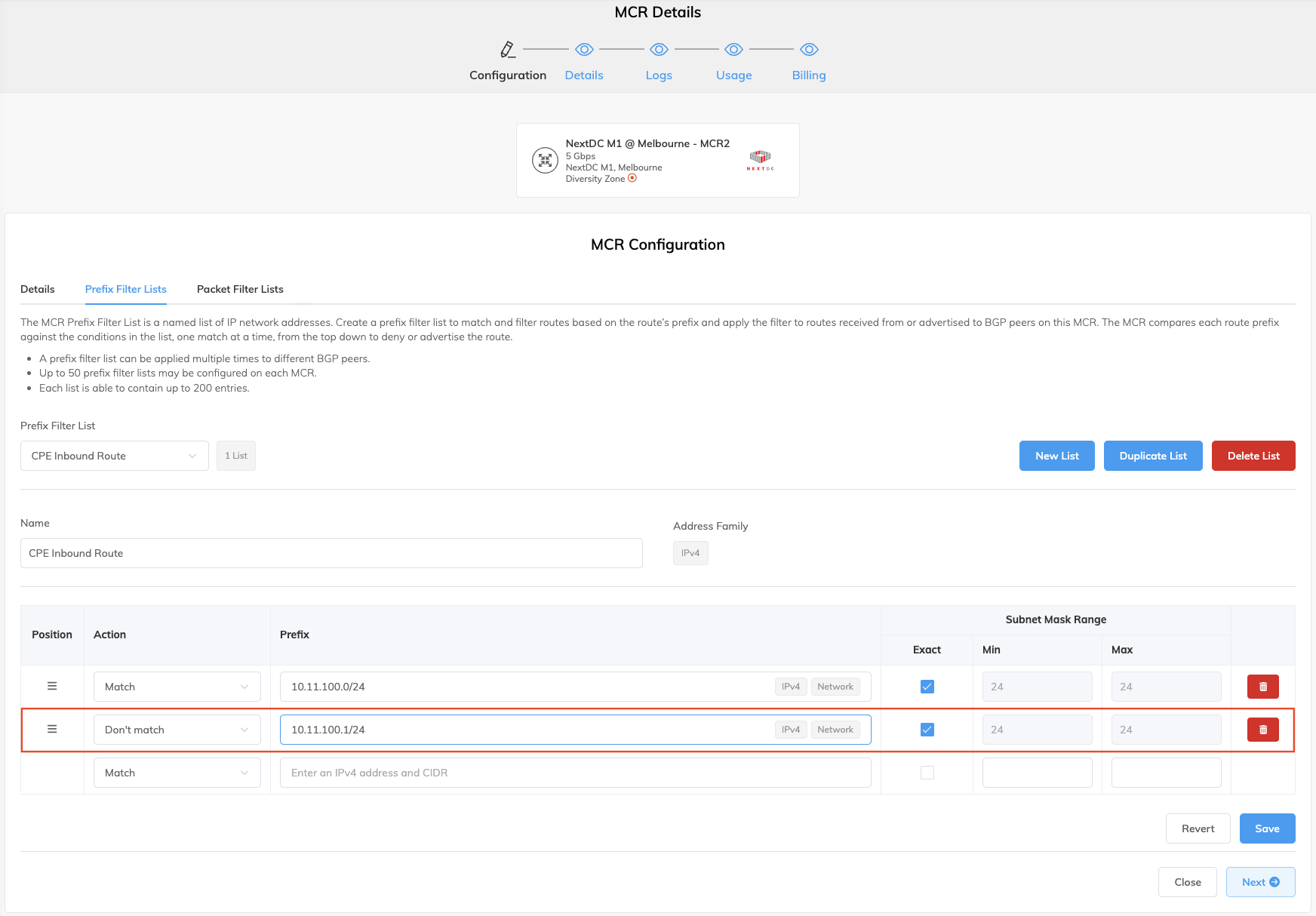Enable Exact on the empty prefix row
Viewport: 1316px width, 916px height.
(927, 772)
